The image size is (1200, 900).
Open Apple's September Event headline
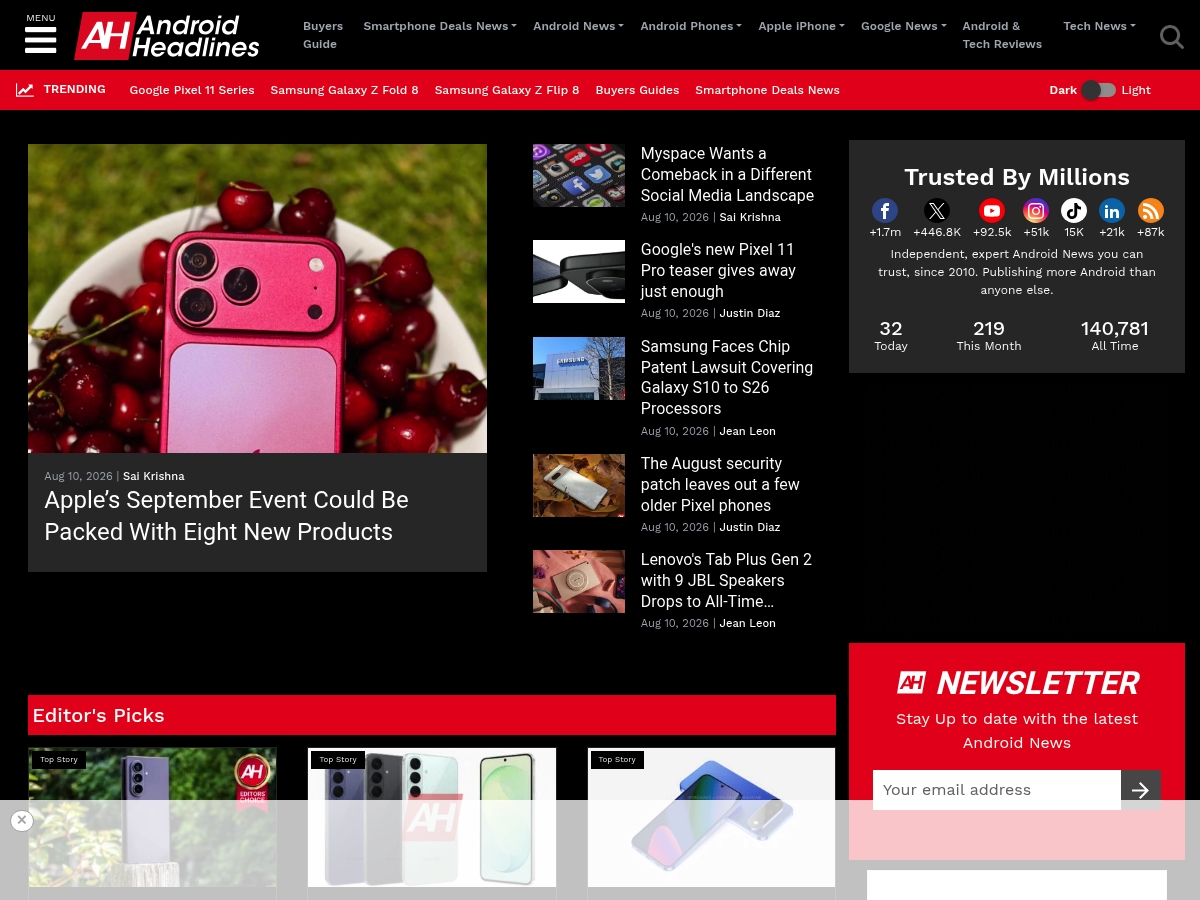tap(227, 515)
